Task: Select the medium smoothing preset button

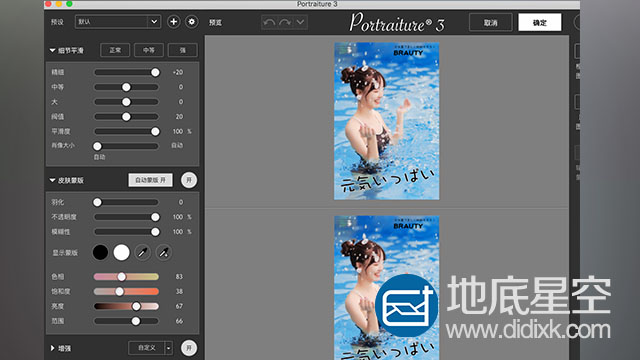Action: click(x=149, y=50)
